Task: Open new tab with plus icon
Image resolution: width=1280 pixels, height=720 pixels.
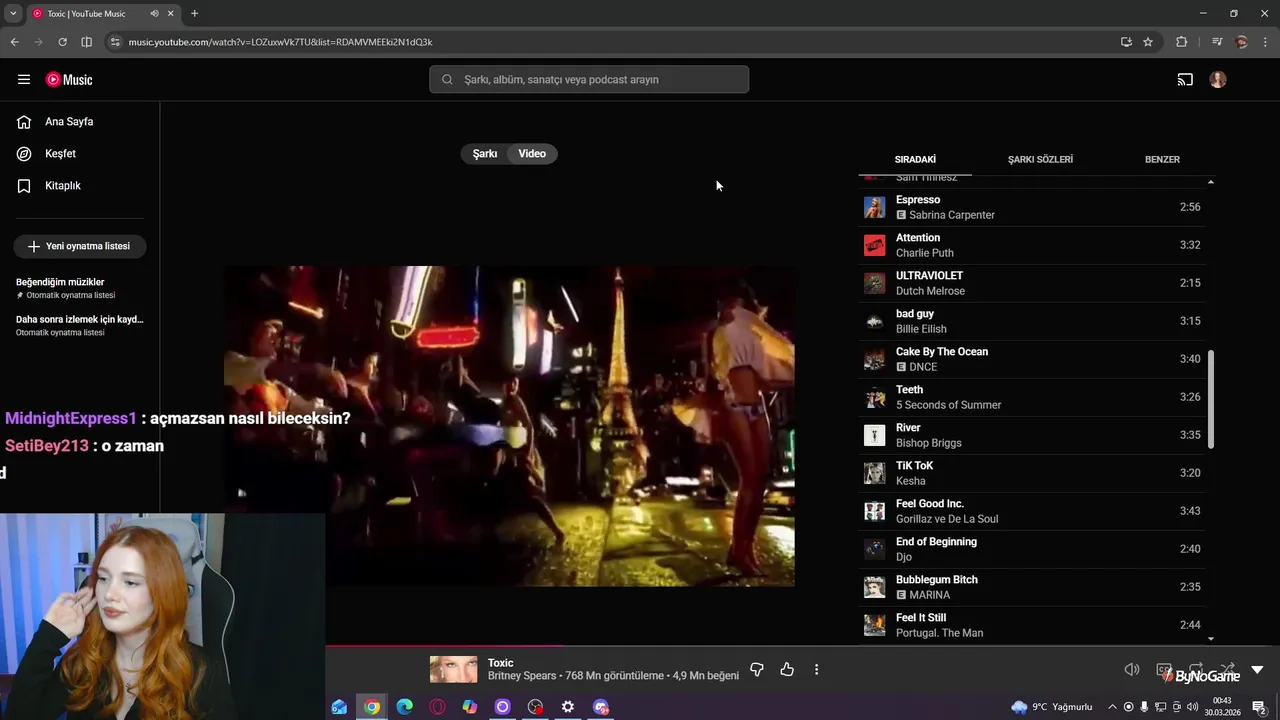Action: pos(194,14)
